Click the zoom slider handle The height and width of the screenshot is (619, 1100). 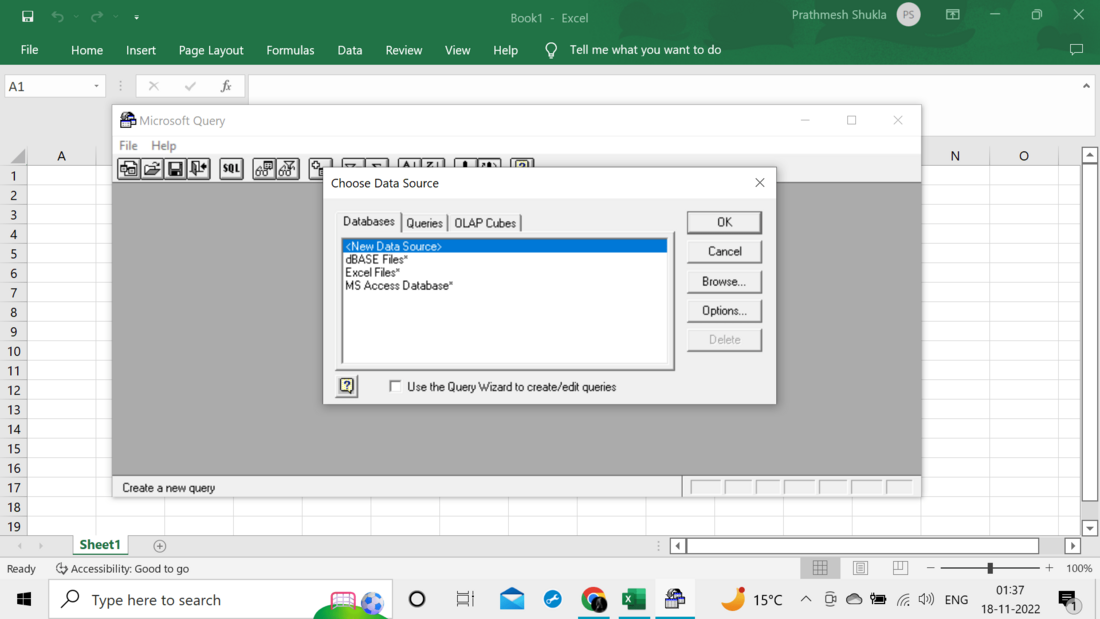(x=990, y=568)
